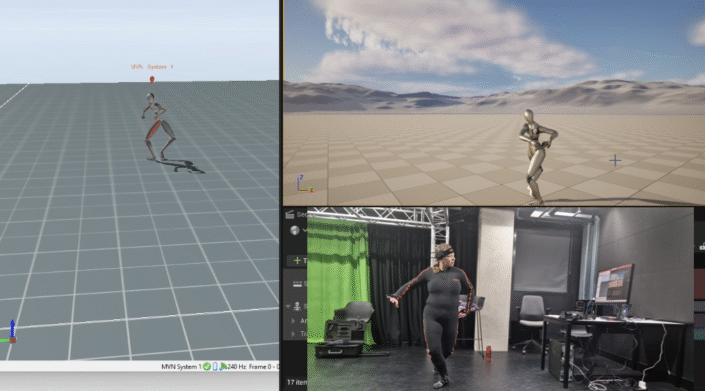Click the keyboard-like track icon
Viewport: 705px width, 391px height.
pyautogui.click(x=297, y=284)
